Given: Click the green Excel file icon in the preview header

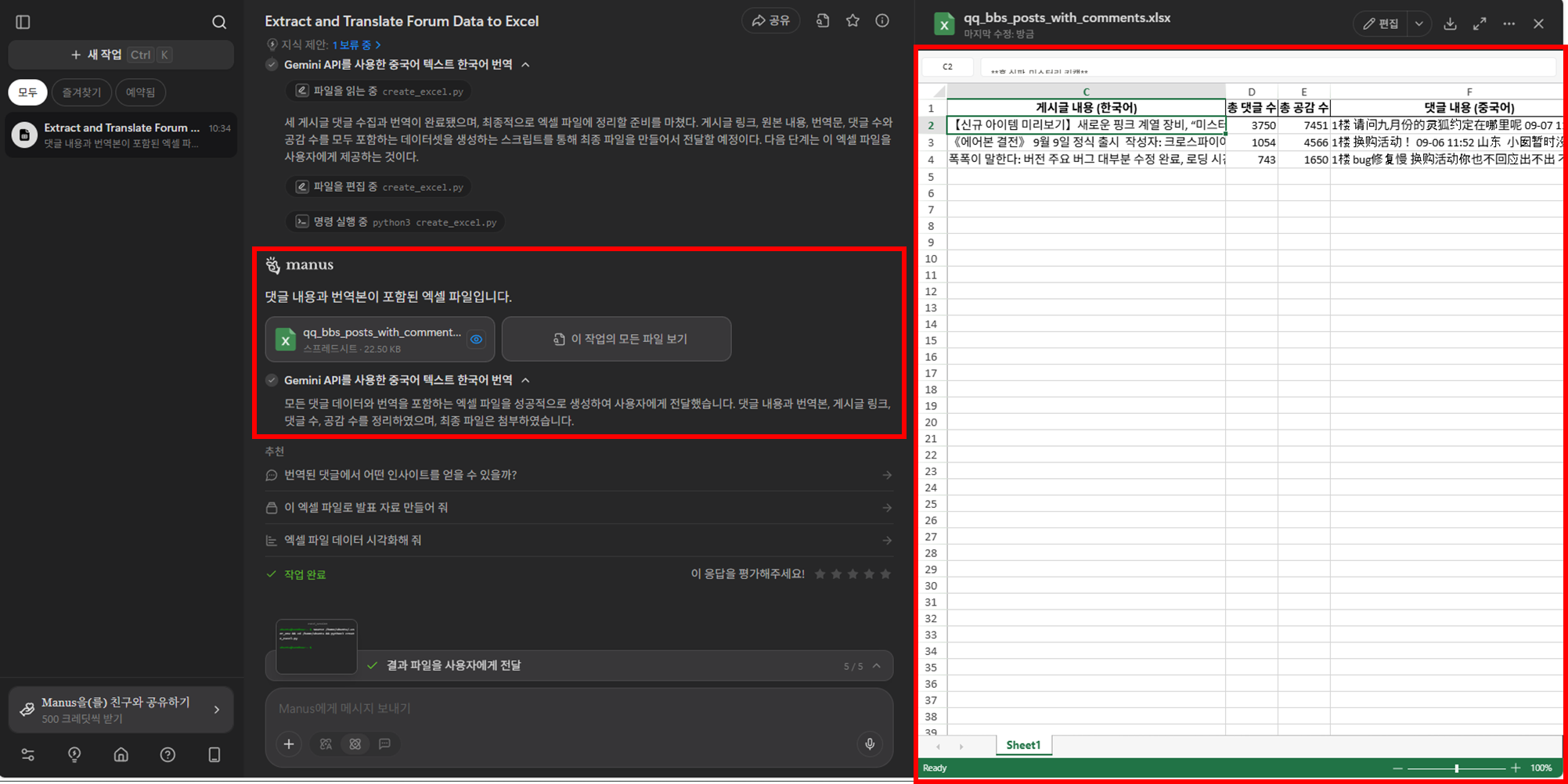Looking at the screenshot, I should pyautogui.click(x=945, y=23).
